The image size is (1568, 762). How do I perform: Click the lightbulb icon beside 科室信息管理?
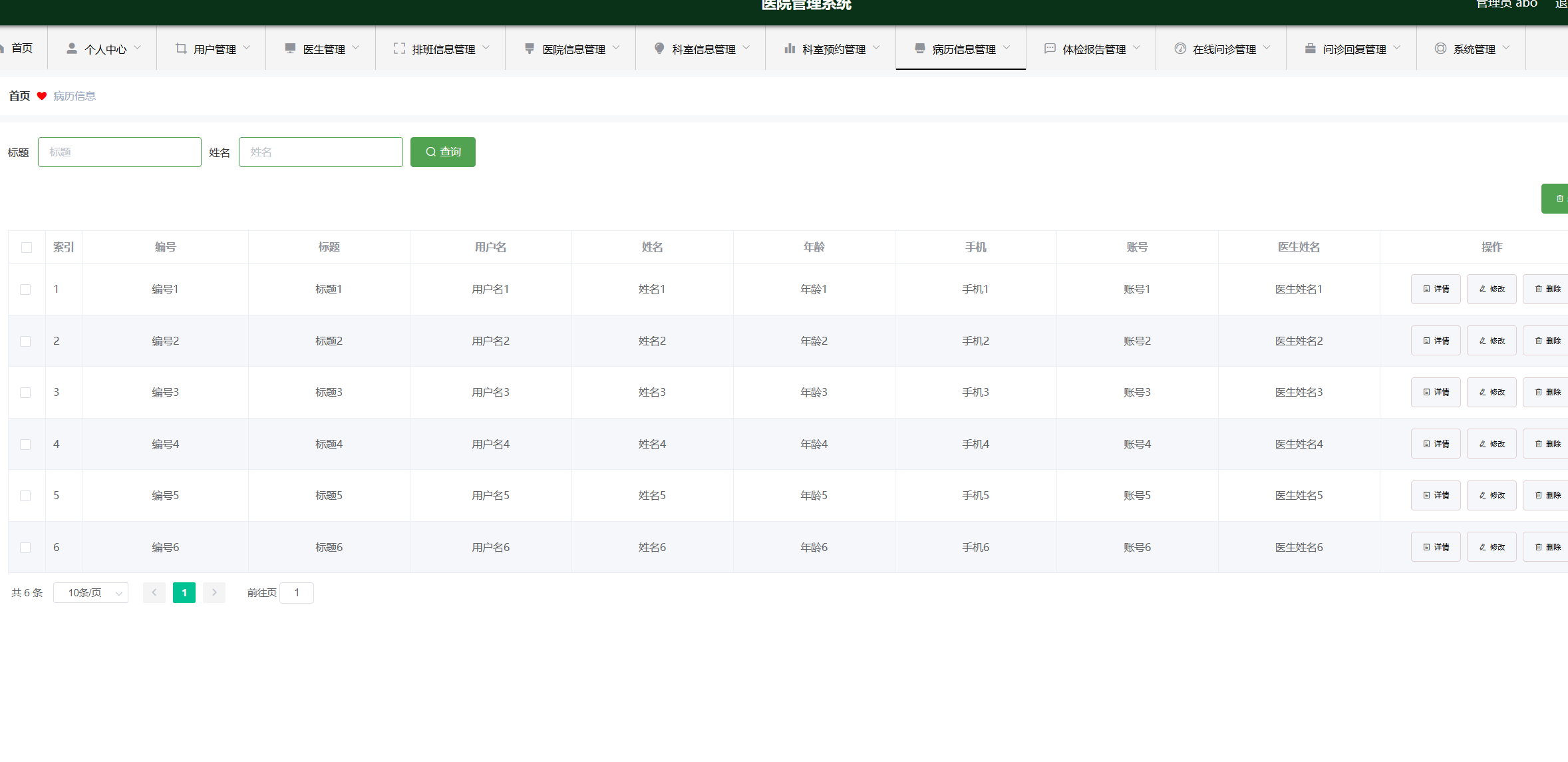point(659,49)
